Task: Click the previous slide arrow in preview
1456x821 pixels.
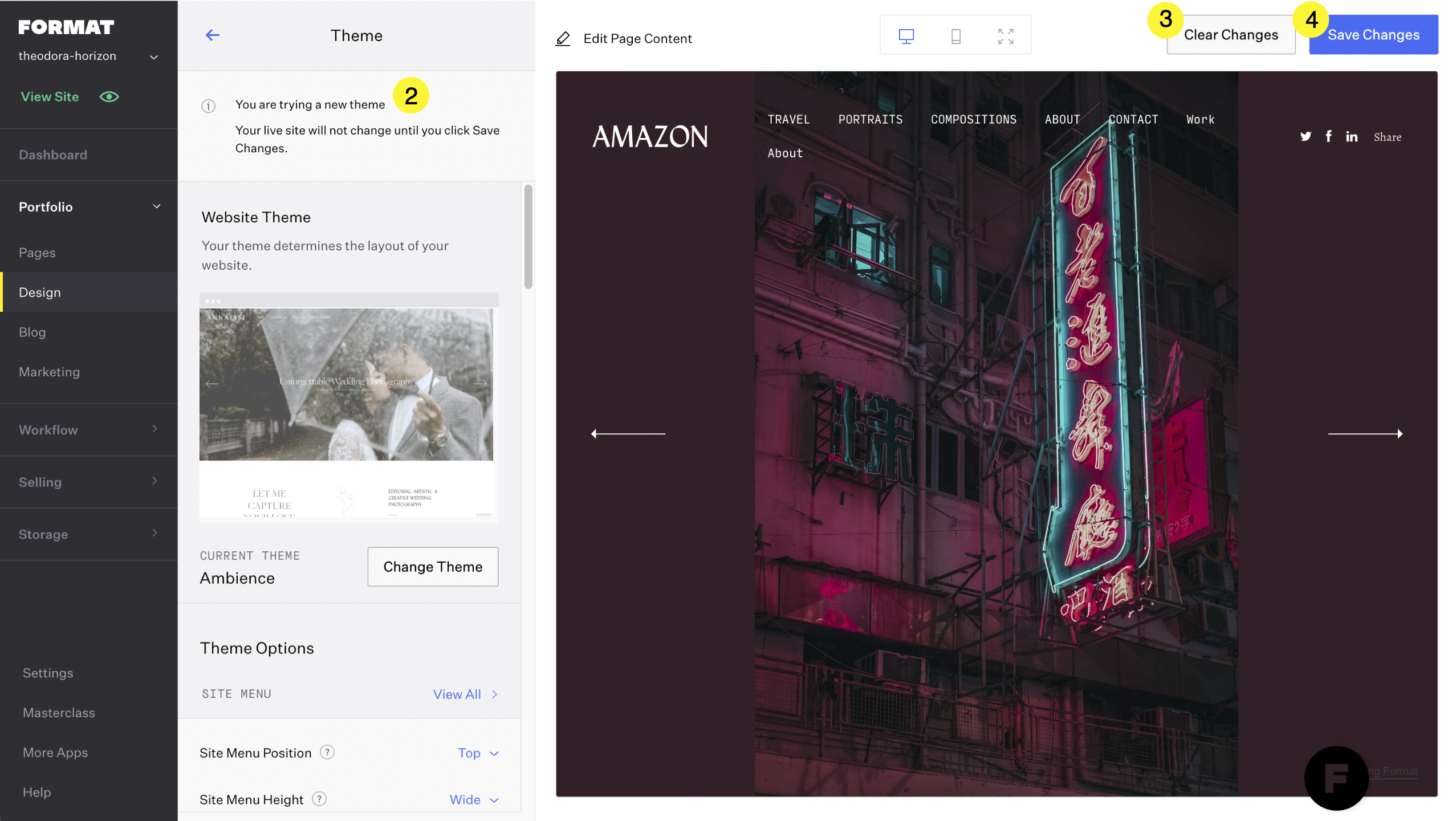Action: tap(628, 434)
